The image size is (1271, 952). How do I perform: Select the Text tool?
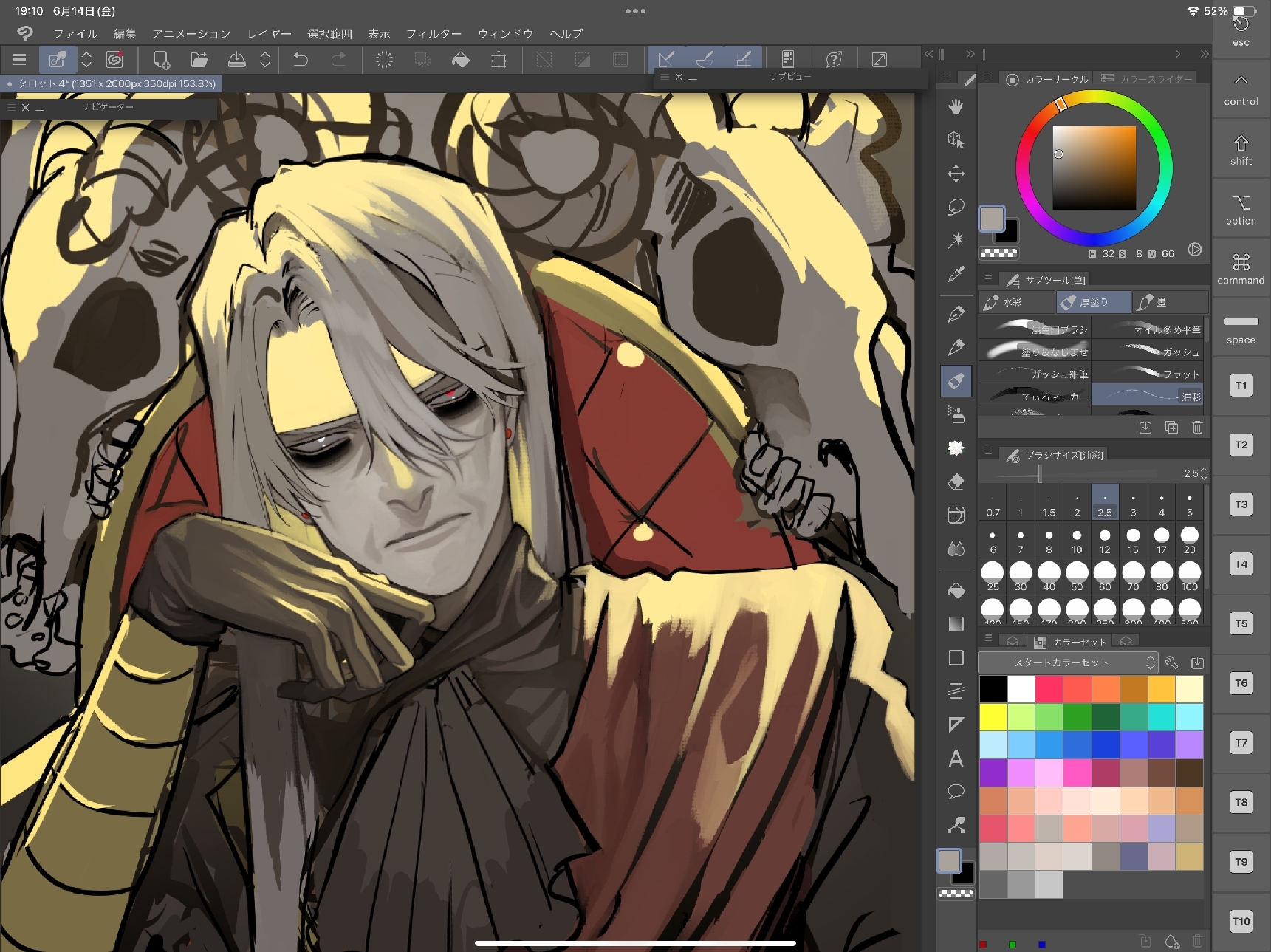coord(956,758)
